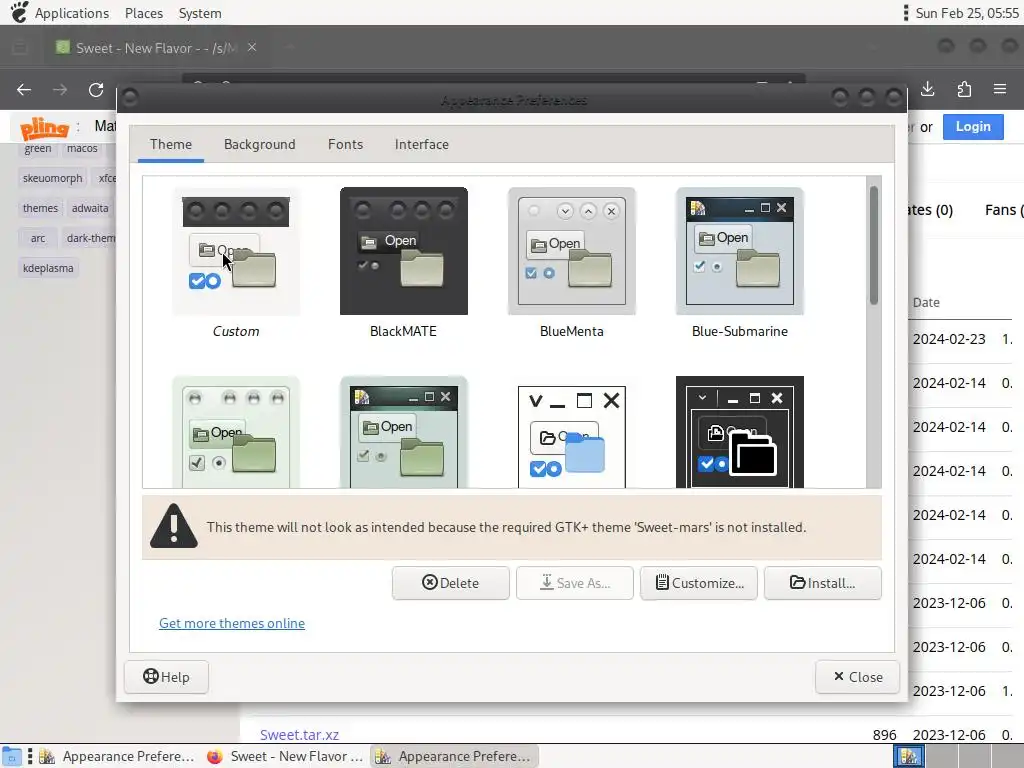Click the Login button on Pling

(x=973, y=127)
